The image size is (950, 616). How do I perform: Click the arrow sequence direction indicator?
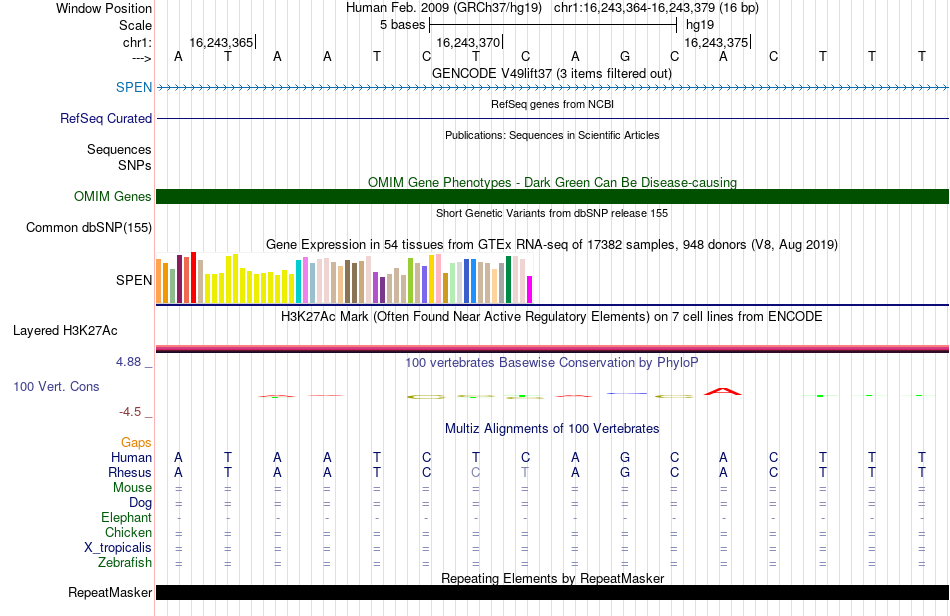[142, 58]
